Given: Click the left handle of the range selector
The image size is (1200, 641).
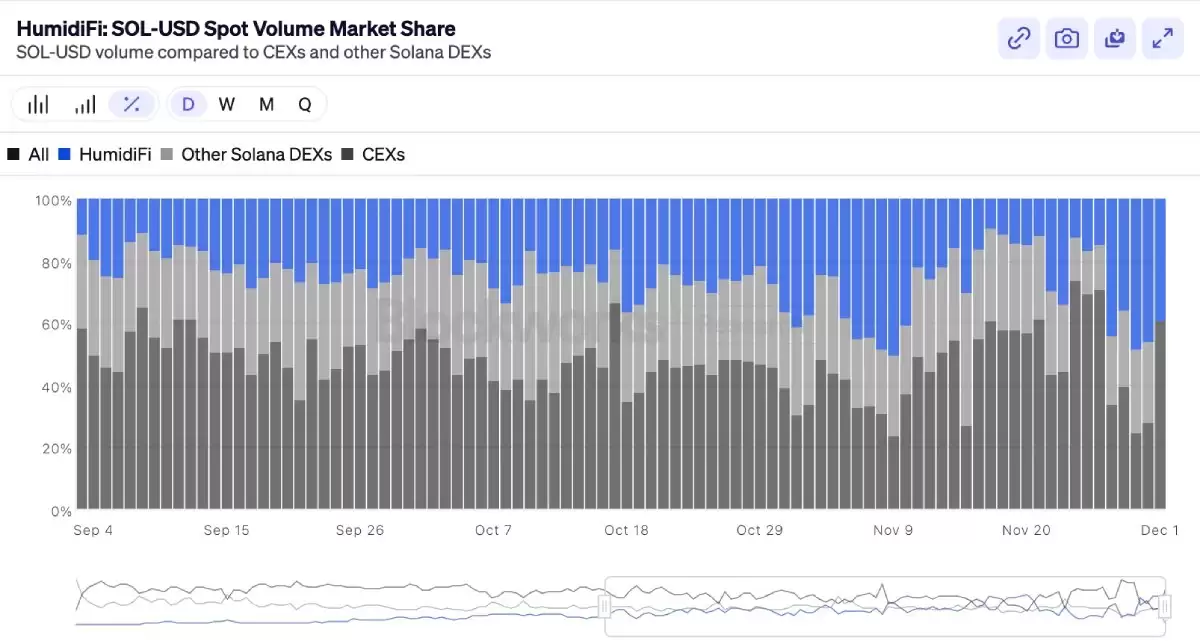Looking at the screenshot, I should tap(604, 605).
